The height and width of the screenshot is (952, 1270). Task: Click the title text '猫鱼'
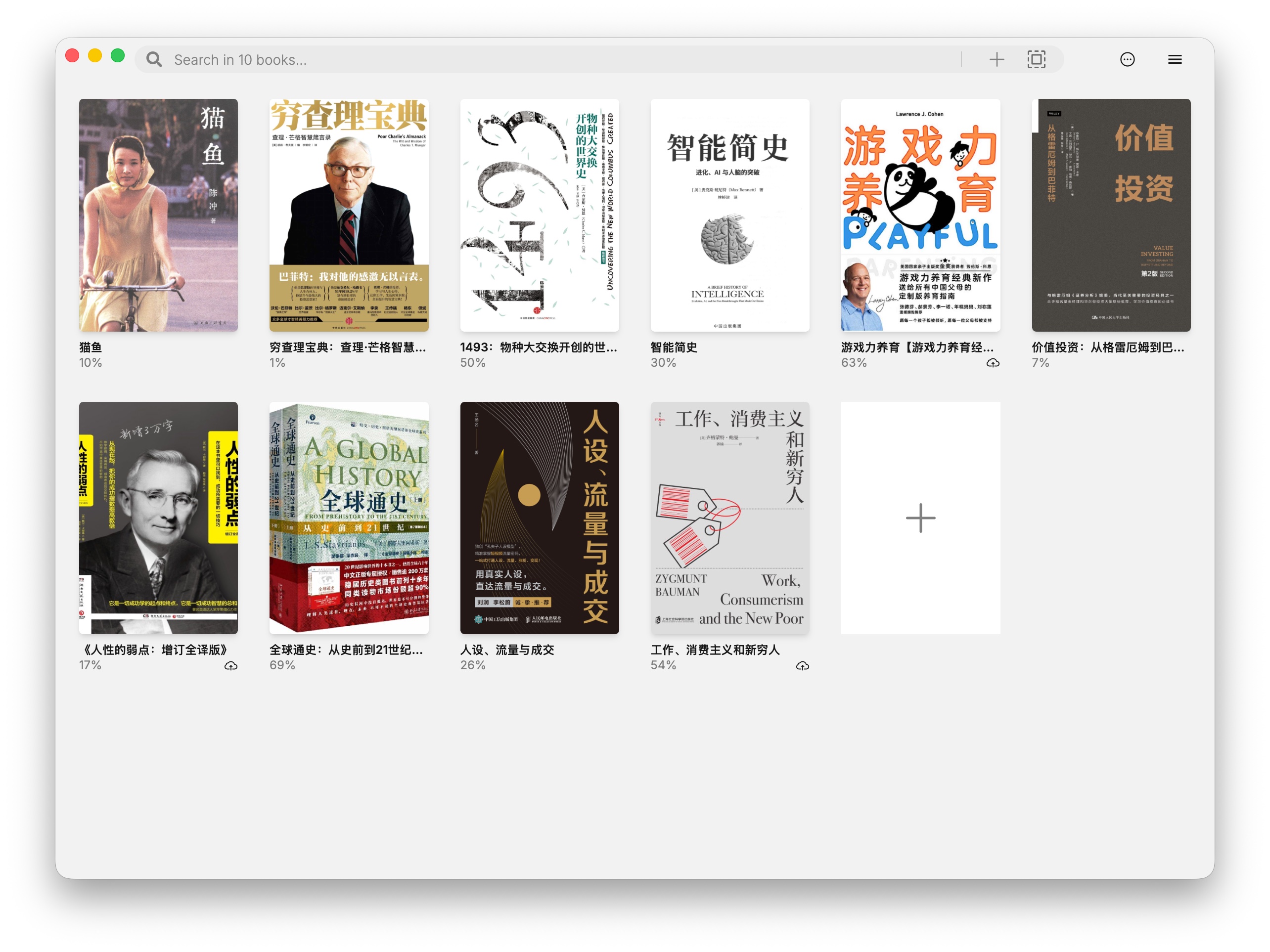click(x=91, y=347)
